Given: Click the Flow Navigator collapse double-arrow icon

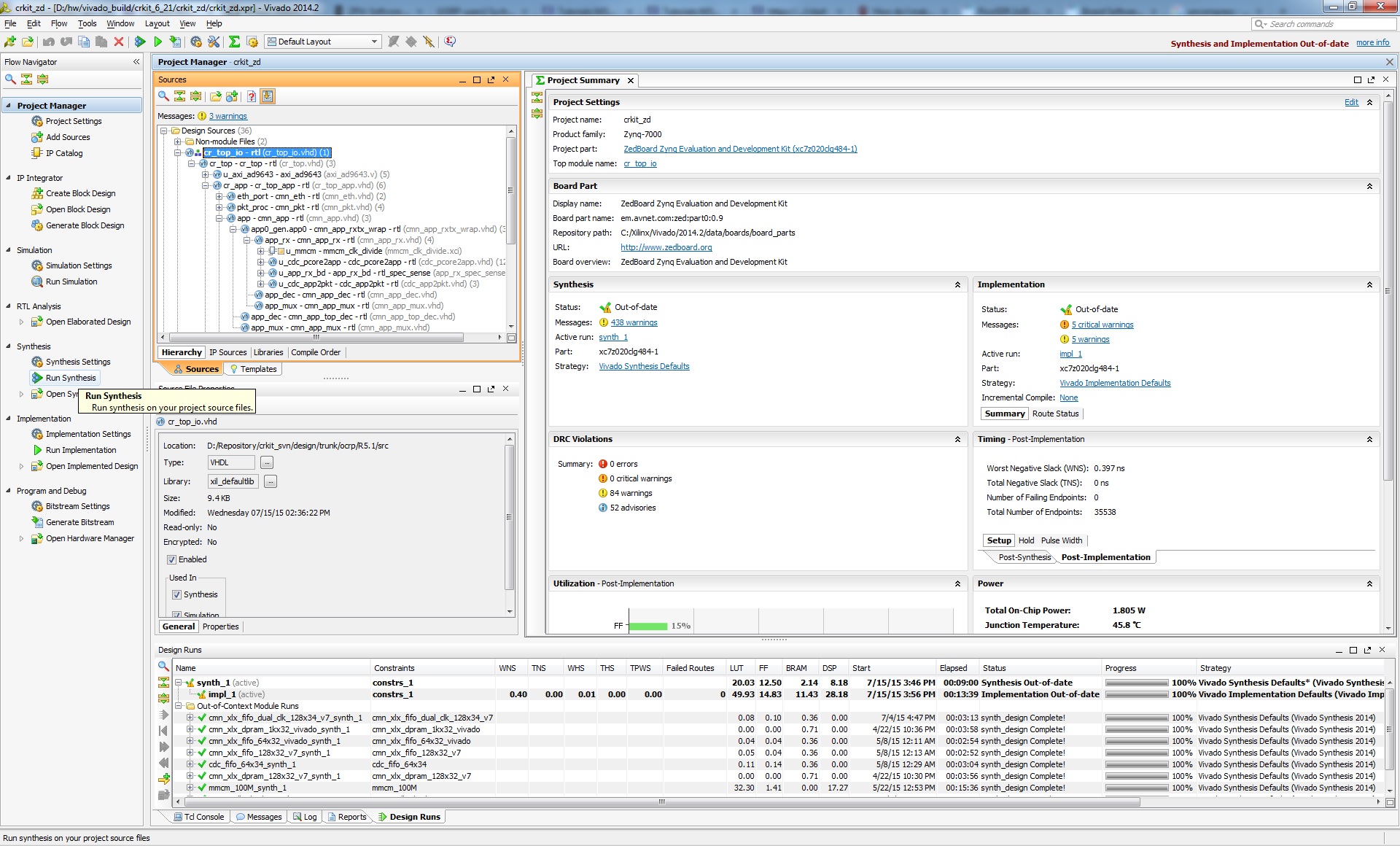Looking at the screenshot, I should 136,62.
